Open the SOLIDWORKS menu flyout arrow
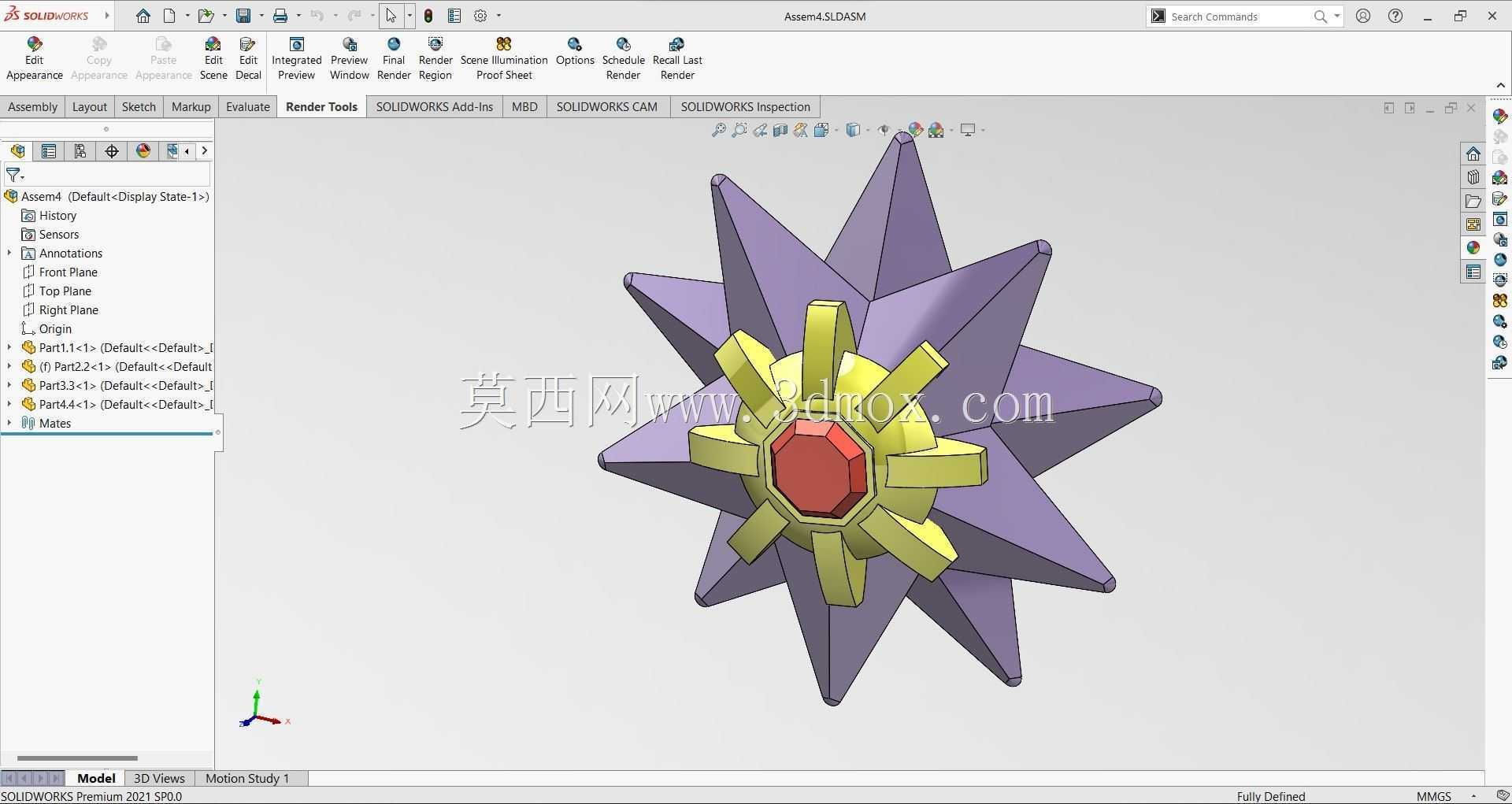The width and height of the screenshot is (1512, 804). (107, 16)
